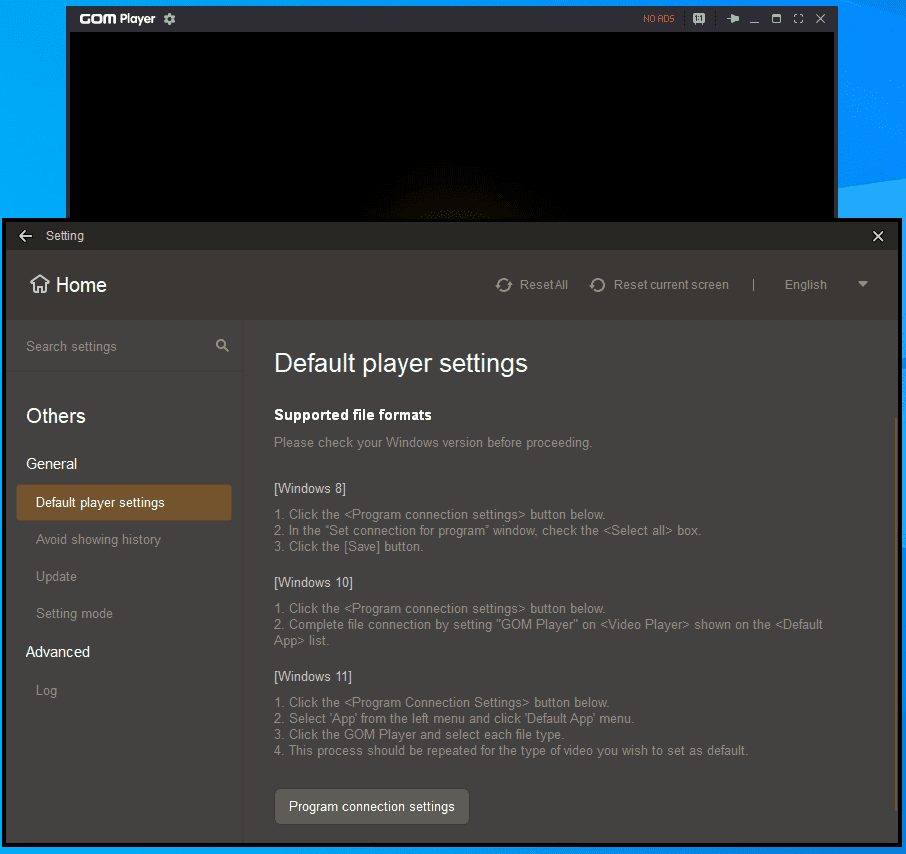906x854 pixels.
Task: Click the Others section heading
Action: pos(56,416)
